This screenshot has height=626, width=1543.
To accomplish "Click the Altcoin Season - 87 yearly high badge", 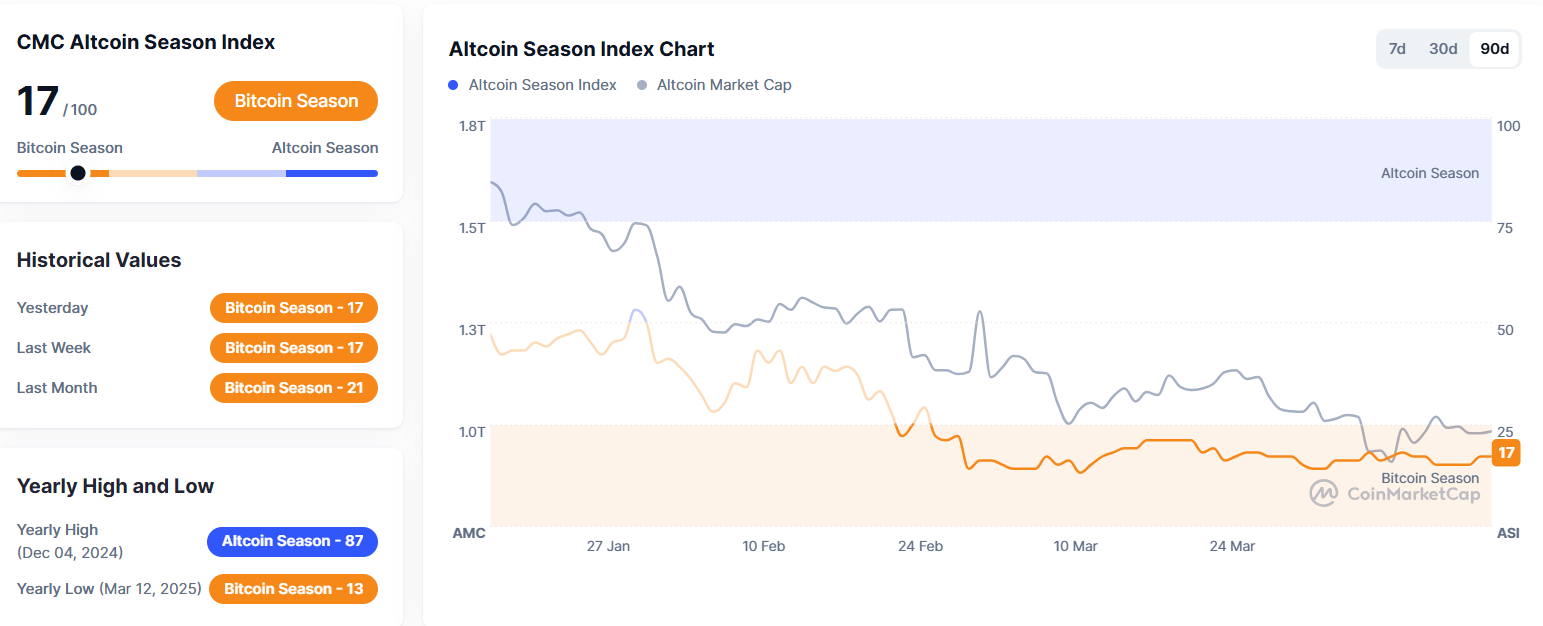I will 292,541.
